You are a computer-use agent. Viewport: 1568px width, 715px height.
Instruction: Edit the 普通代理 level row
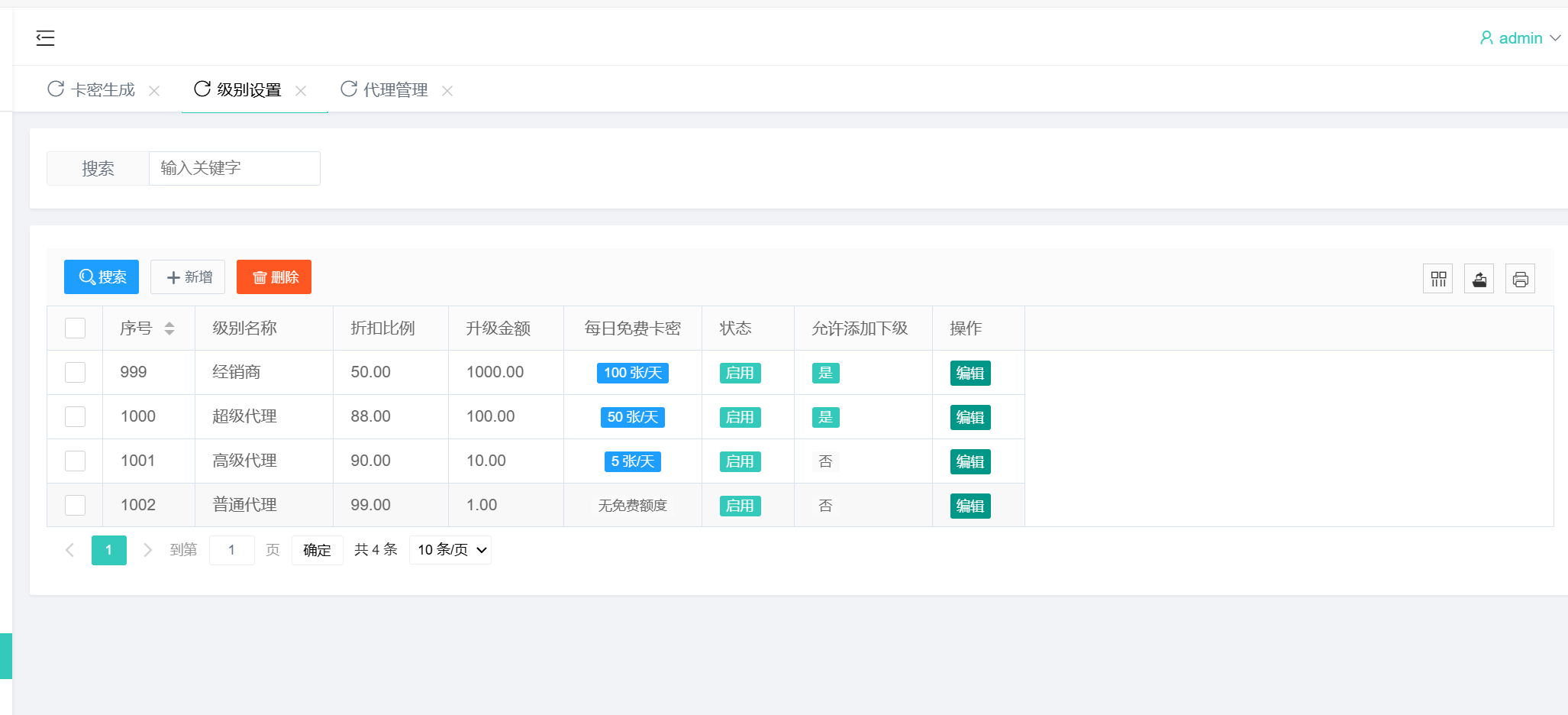pyautogui.click(x=970, y=506)
